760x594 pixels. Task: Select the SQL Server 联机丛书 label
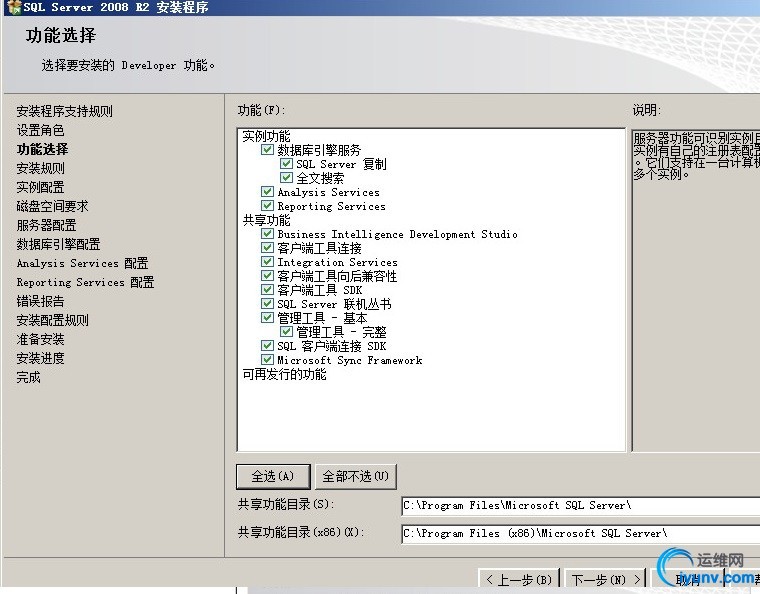(x=334, y=304)
